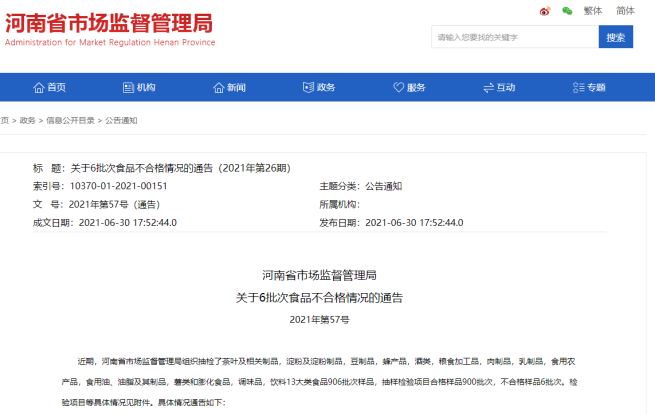655x414 pixels.
Task: Open the 专题 navigation tab
Action: point(596,88)
